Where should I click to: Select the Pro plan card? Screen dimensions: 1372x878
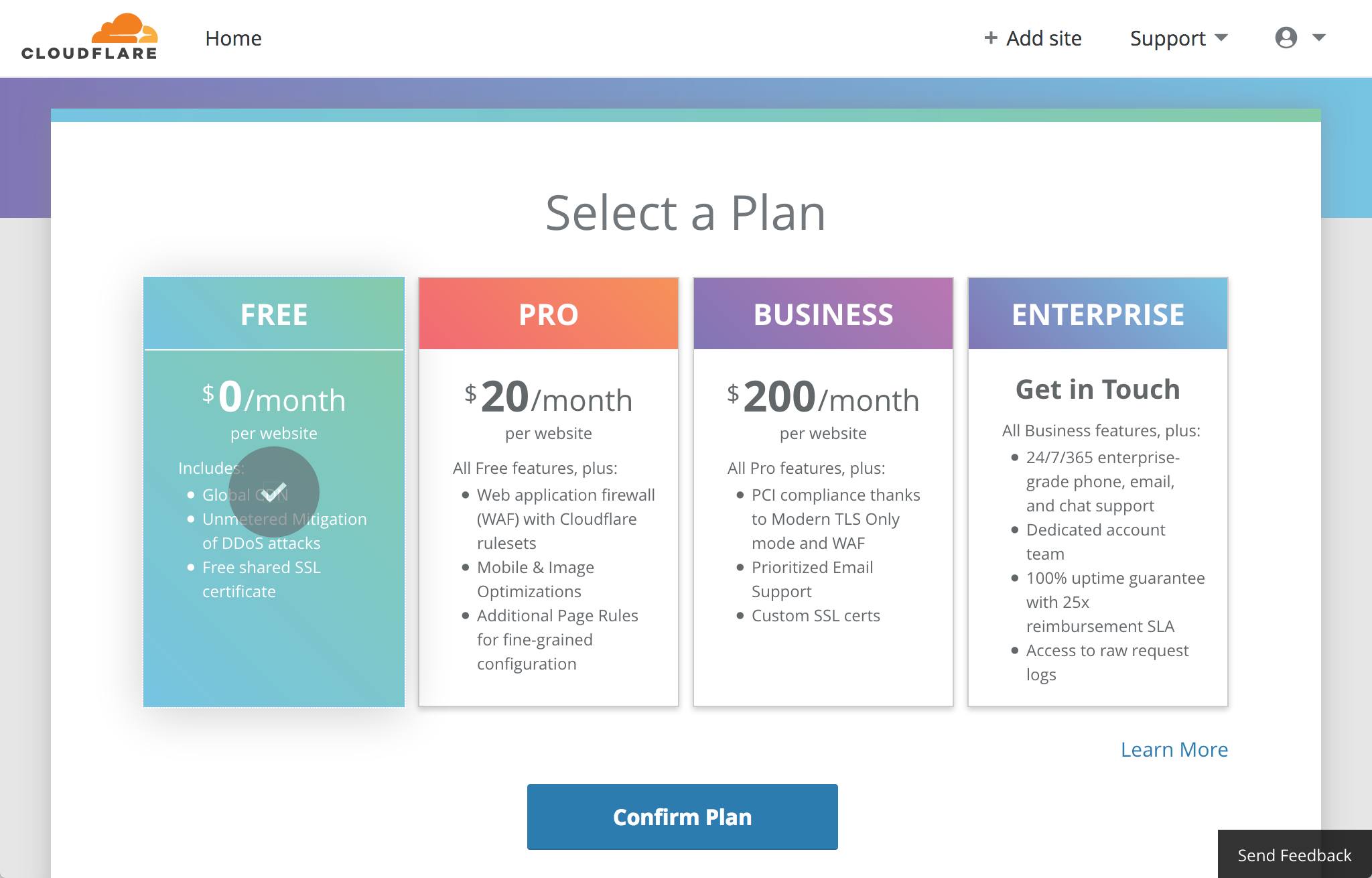548,523
